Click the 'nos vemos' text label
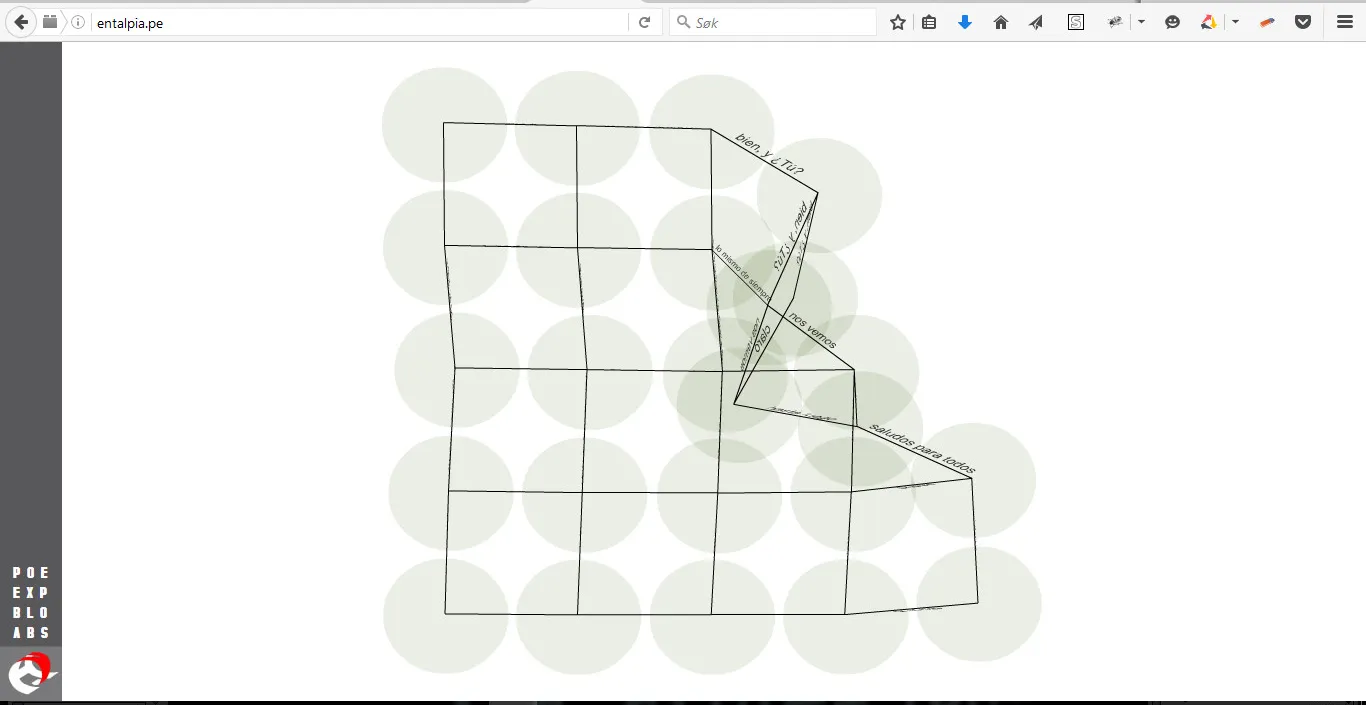The image size is (1366, 705). coord(812,332)
